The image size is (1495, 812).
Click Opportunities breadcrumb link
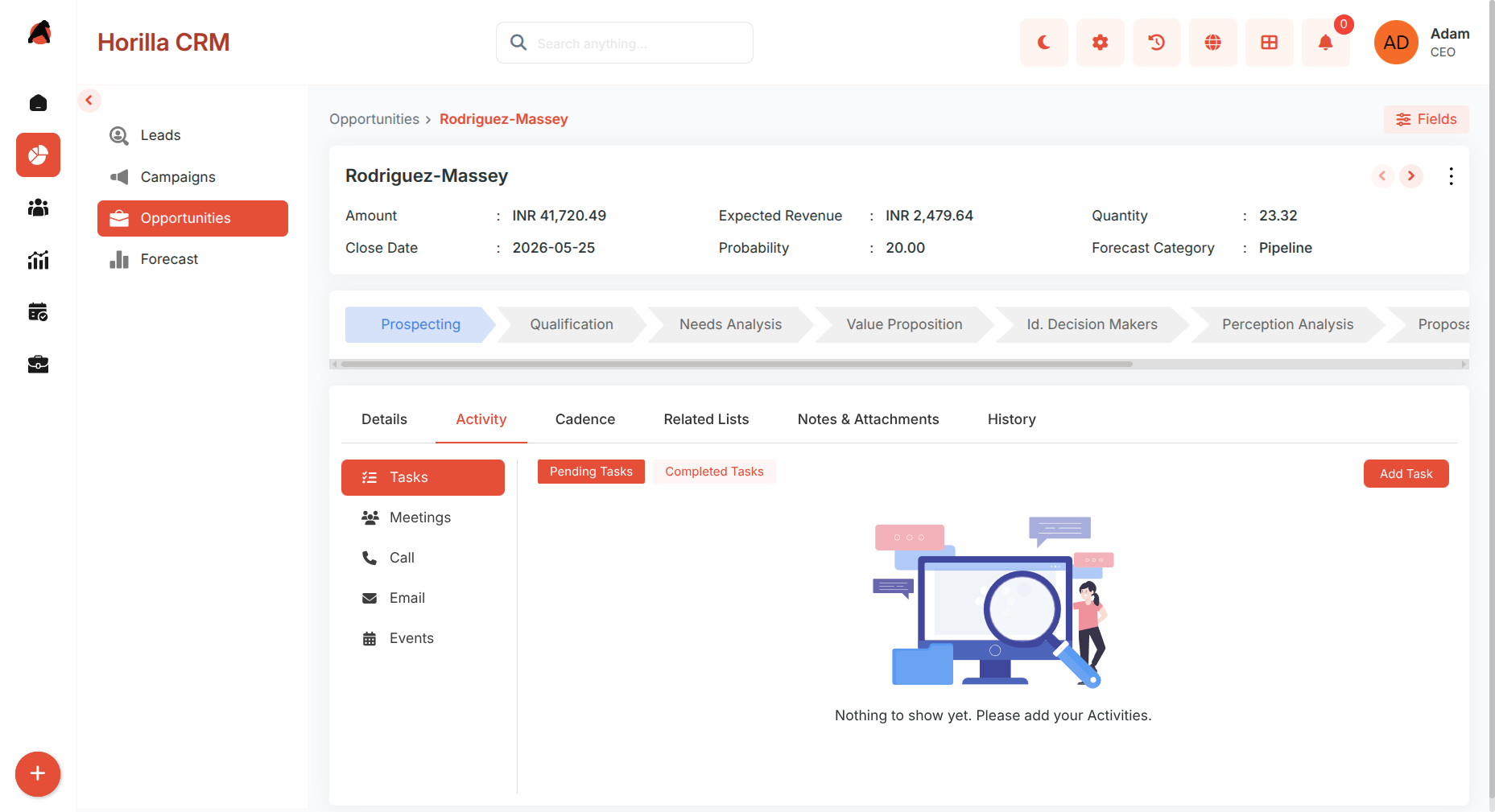point(374,119)
